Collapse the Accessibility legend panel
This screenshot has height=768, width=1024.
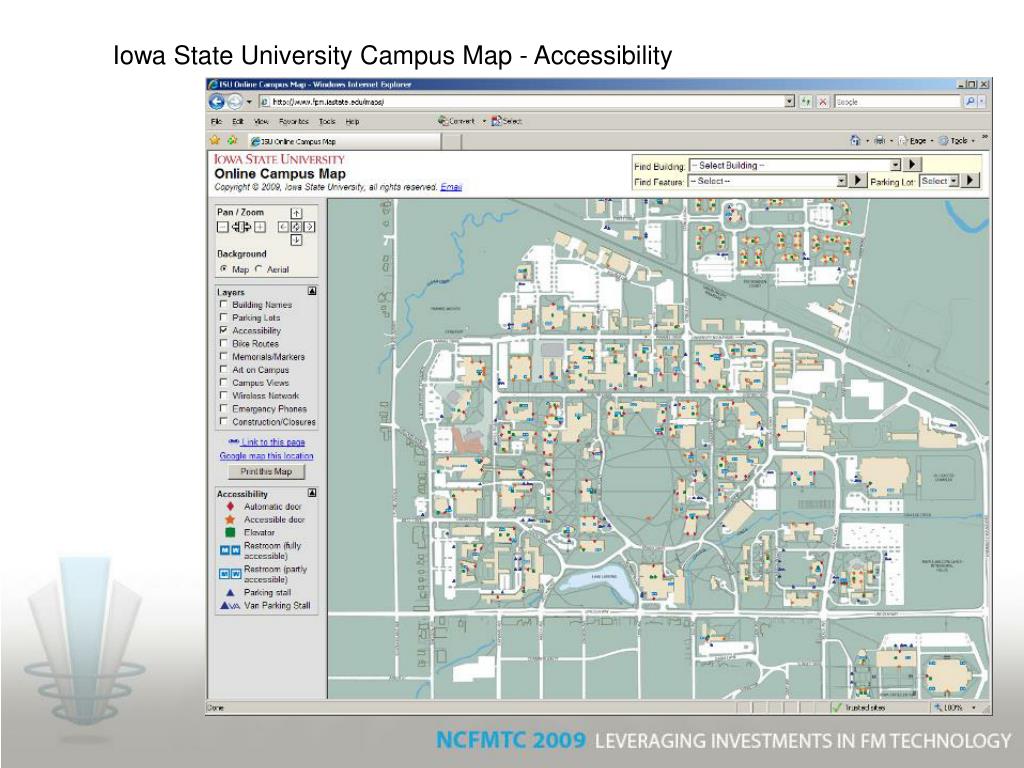[x=312, y=493]
